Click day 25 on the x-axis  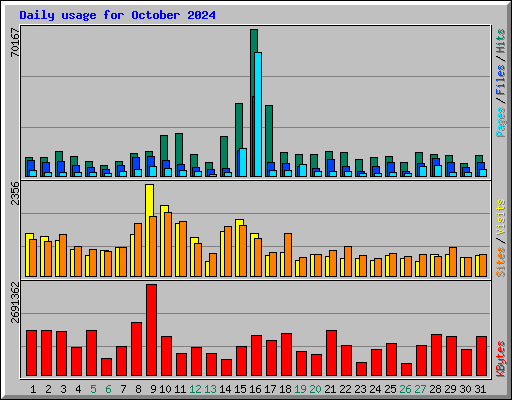tap(390, 389)
